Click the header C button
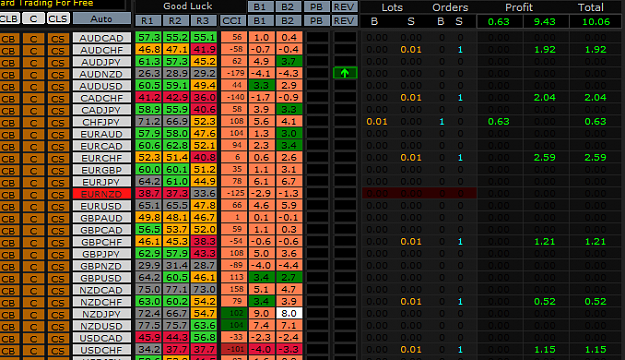Screen dimensions: 625x360 point(33,19)
